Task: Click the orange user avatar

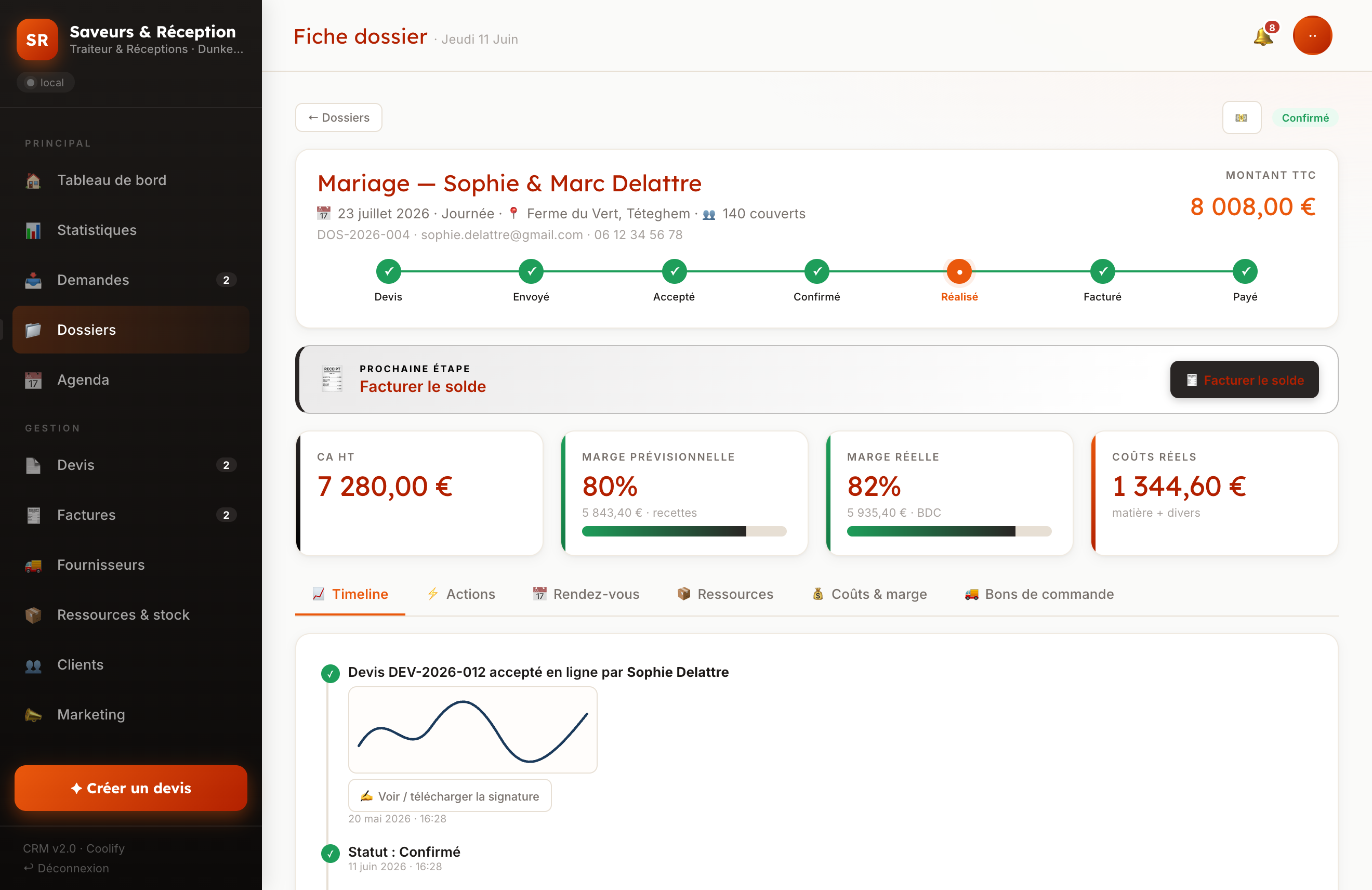Action: pos(1312,36)
